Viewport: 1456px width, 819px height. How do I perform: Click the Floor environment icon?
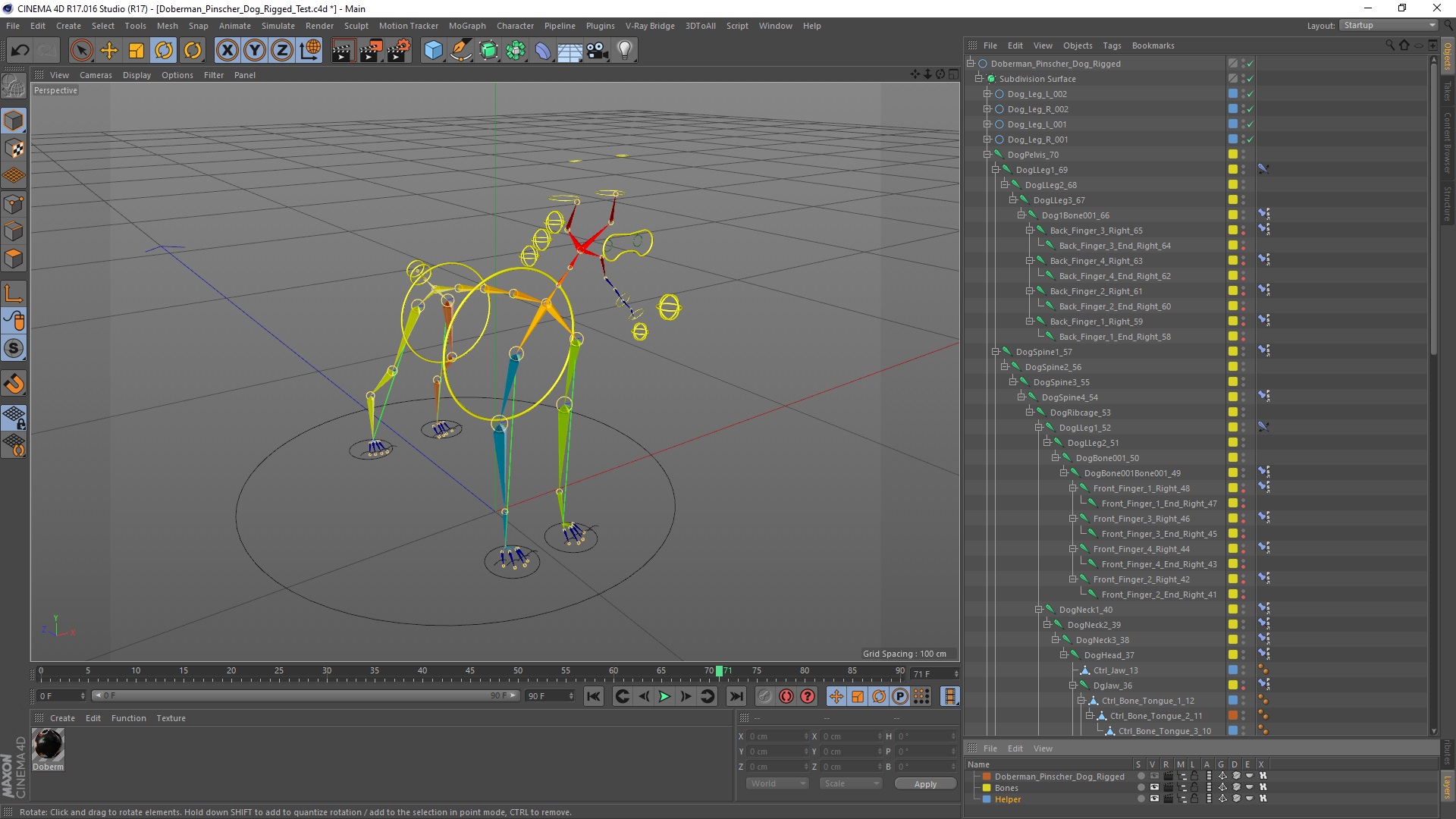click(570, 51)
